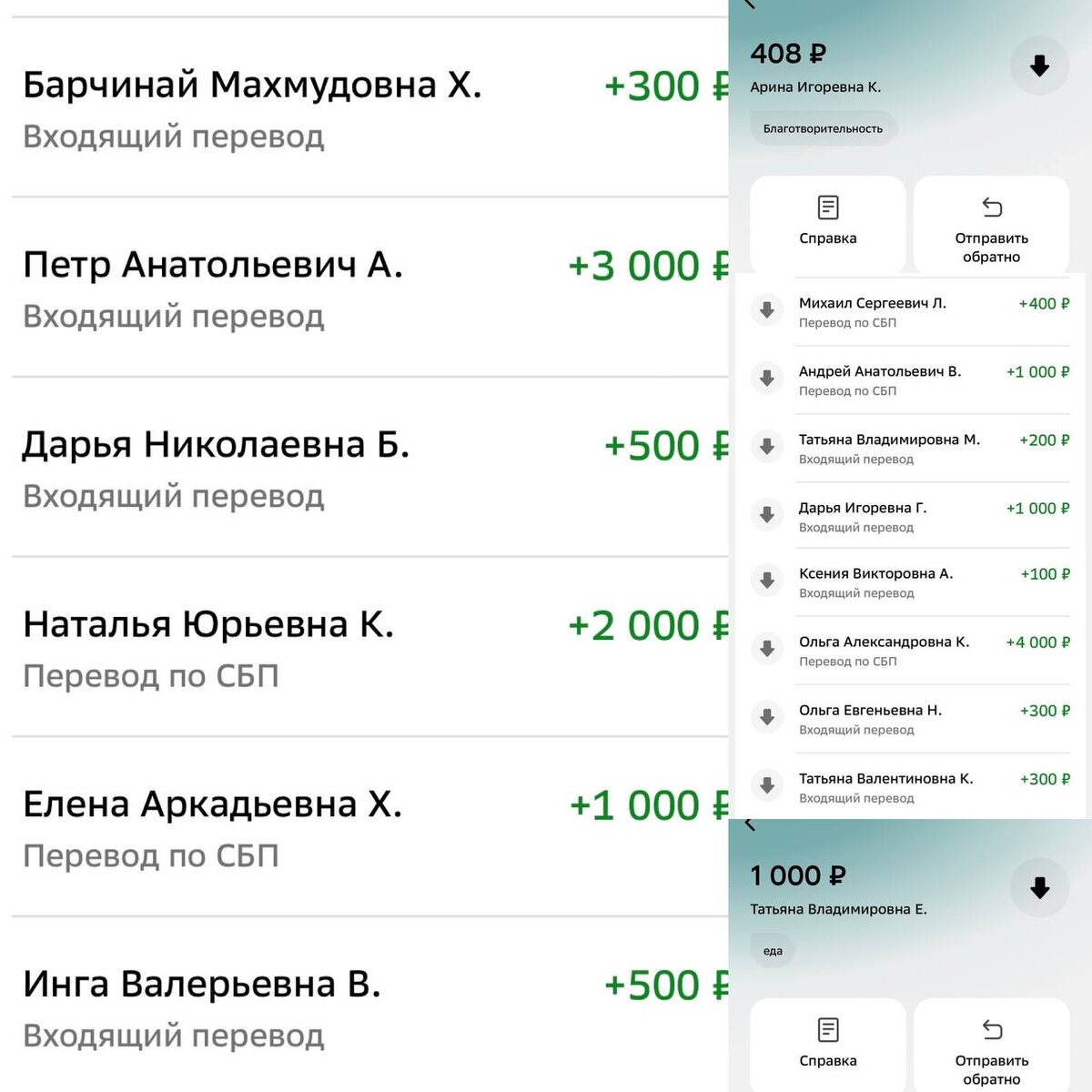Click the download arrow icon beside 1 000 ₽
This screenshot has height=1092, width=1092.
pyautogui.click(x=1038, y=887)
